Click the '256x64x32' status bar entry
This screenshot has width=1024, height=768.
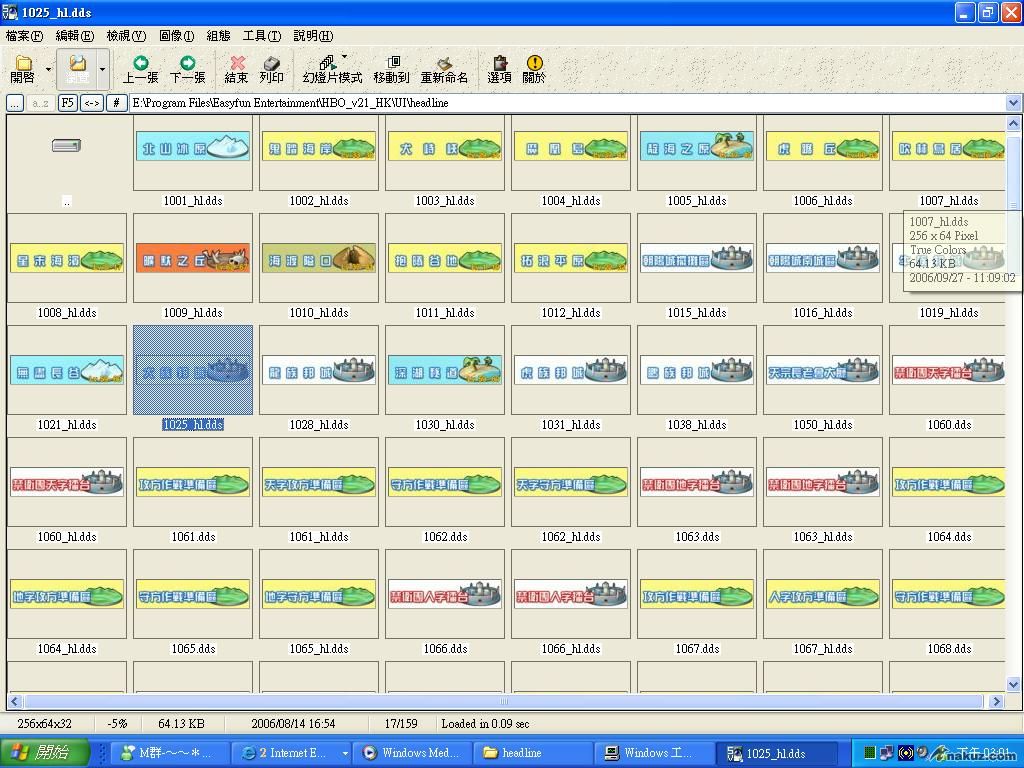44,724
